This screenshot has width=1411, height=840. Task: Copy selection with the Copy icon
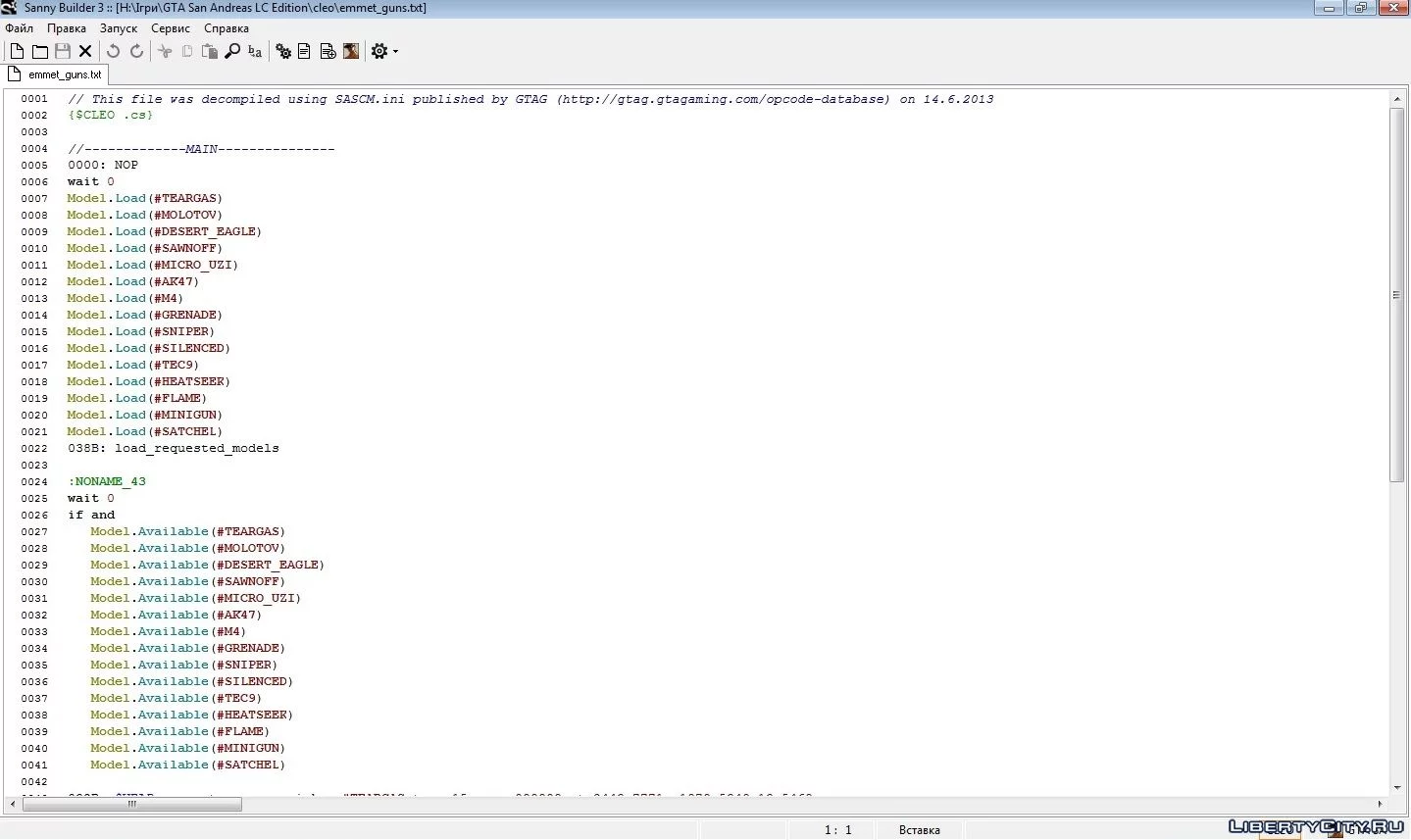click(x=187, y=51)
